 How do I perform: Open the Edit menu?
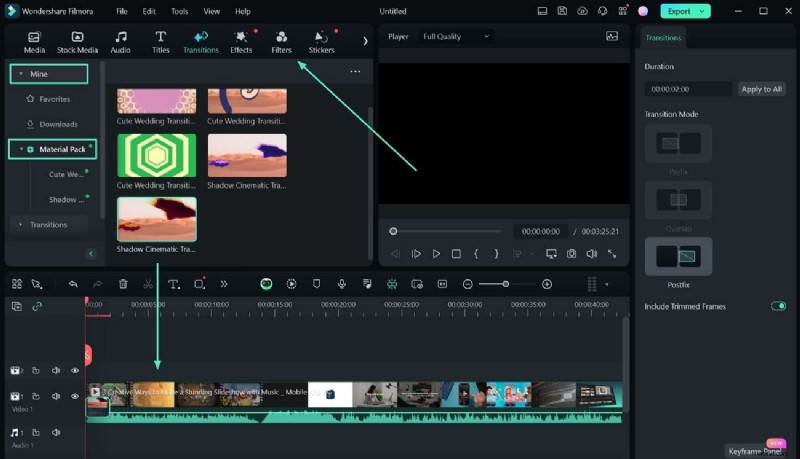point(149,11)
